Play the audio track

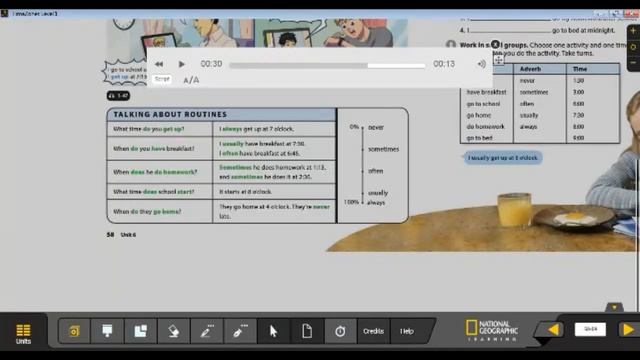coord(182,64)
